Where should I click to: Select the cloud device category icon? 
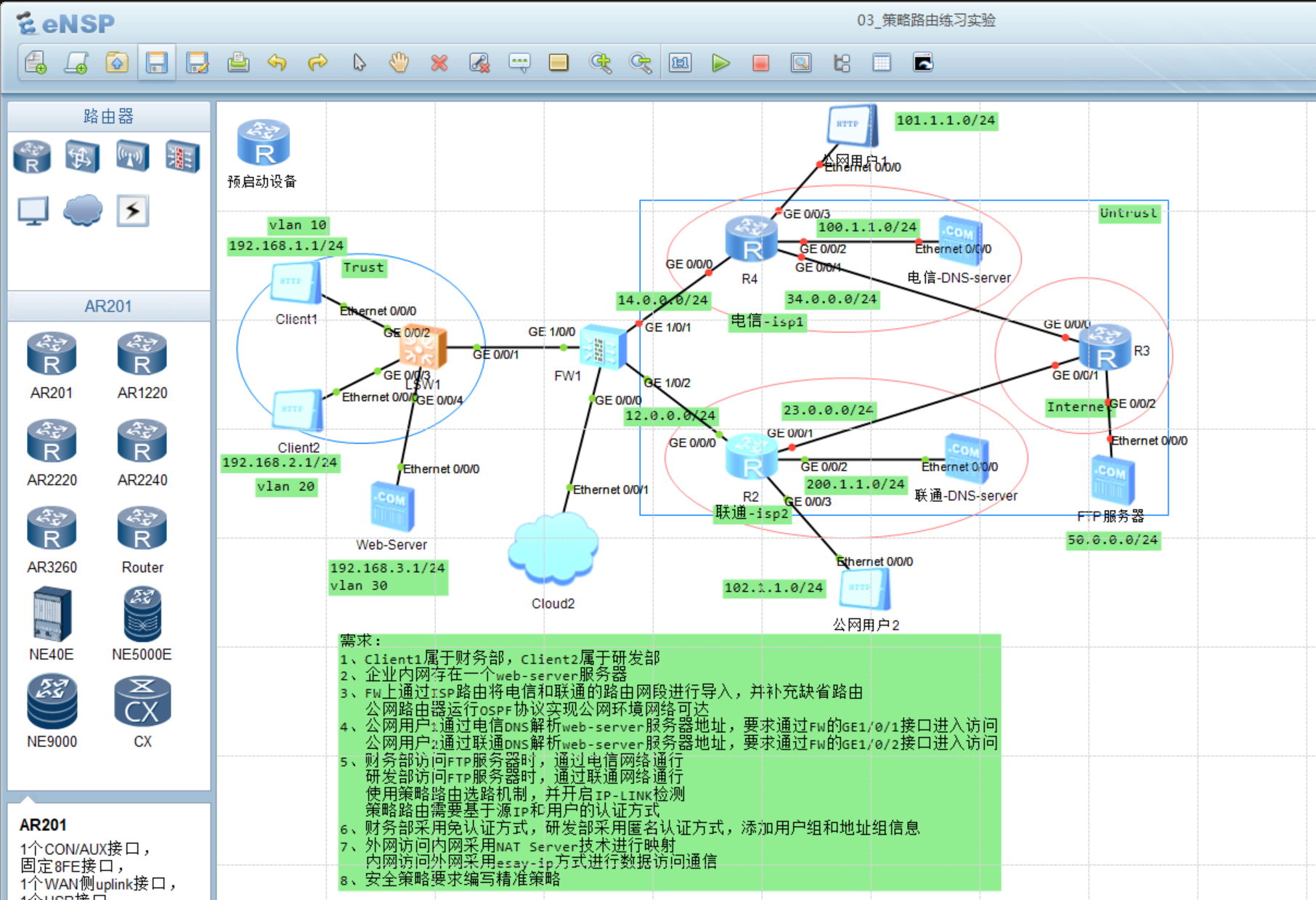tap(83, 211)
